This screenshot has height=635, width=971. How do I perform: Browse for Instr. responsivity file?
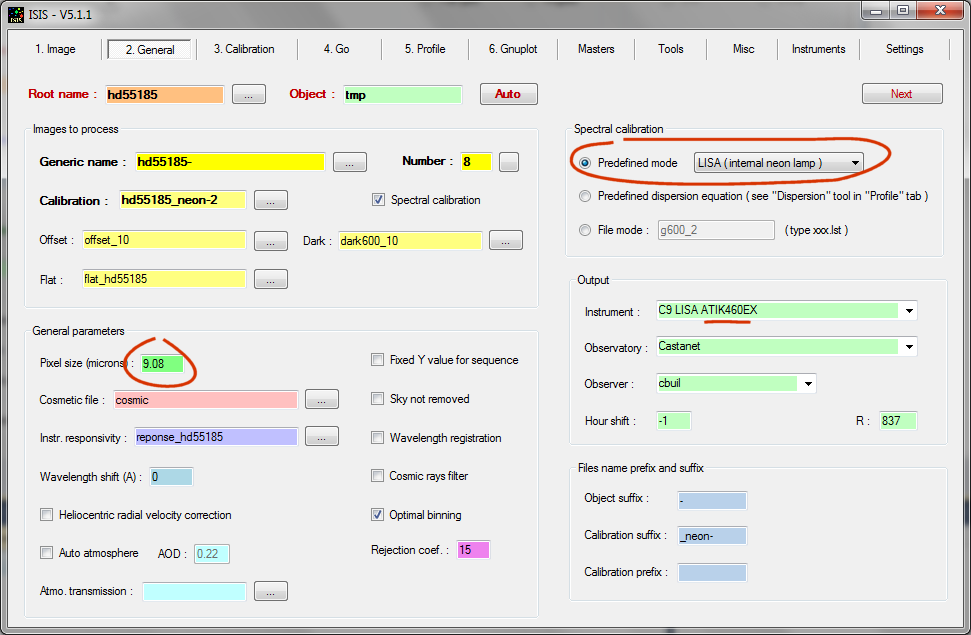coord(321,437)
